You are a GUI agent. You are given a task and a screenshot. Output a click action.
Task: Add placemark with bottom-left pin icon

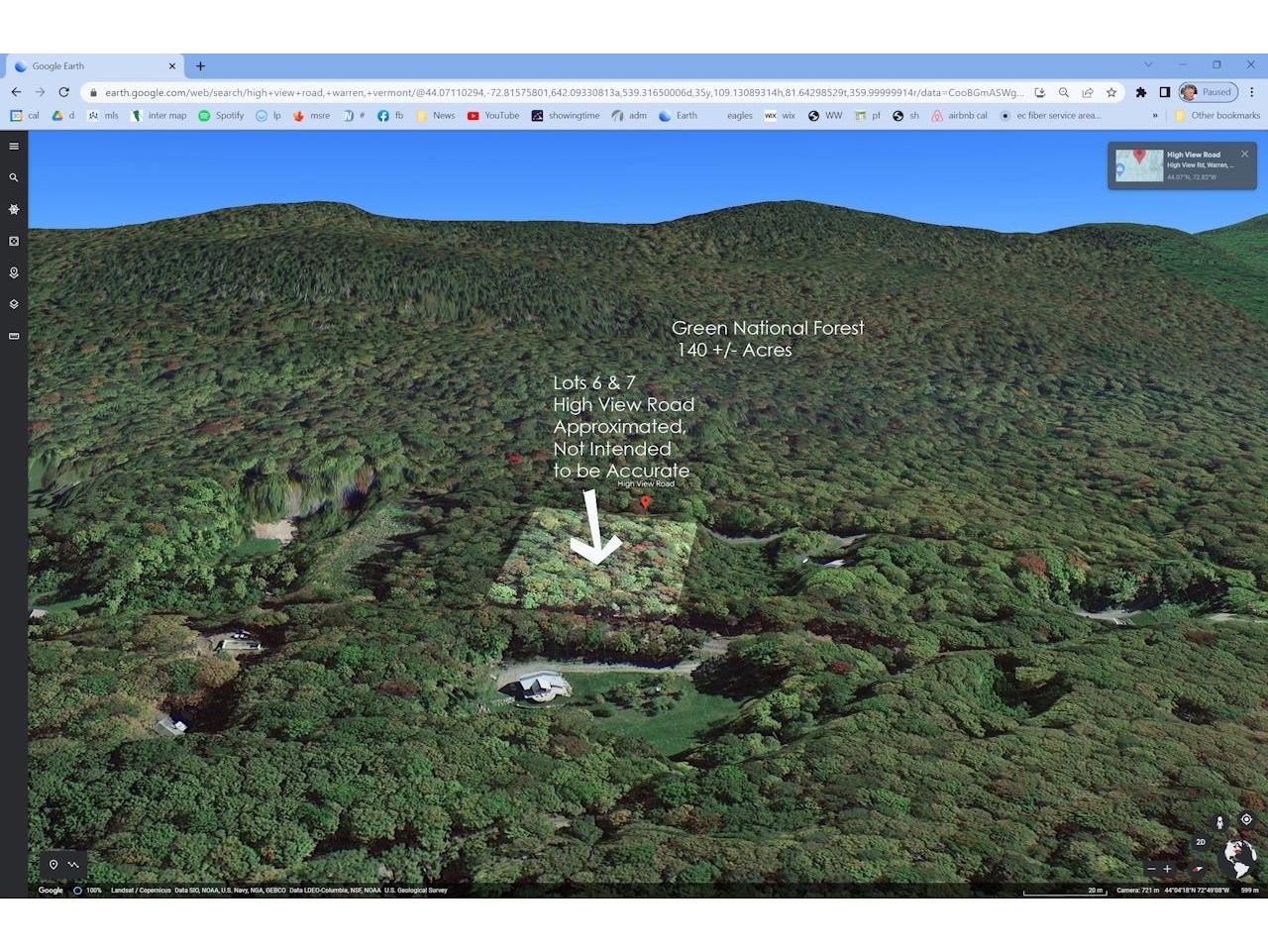[53, 865]
